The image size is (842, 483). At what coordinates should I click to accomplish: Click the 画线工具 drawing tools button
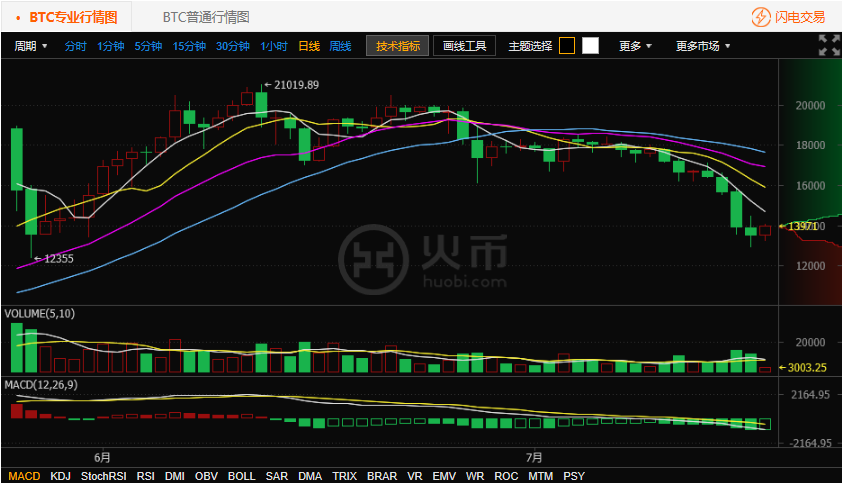464,46
